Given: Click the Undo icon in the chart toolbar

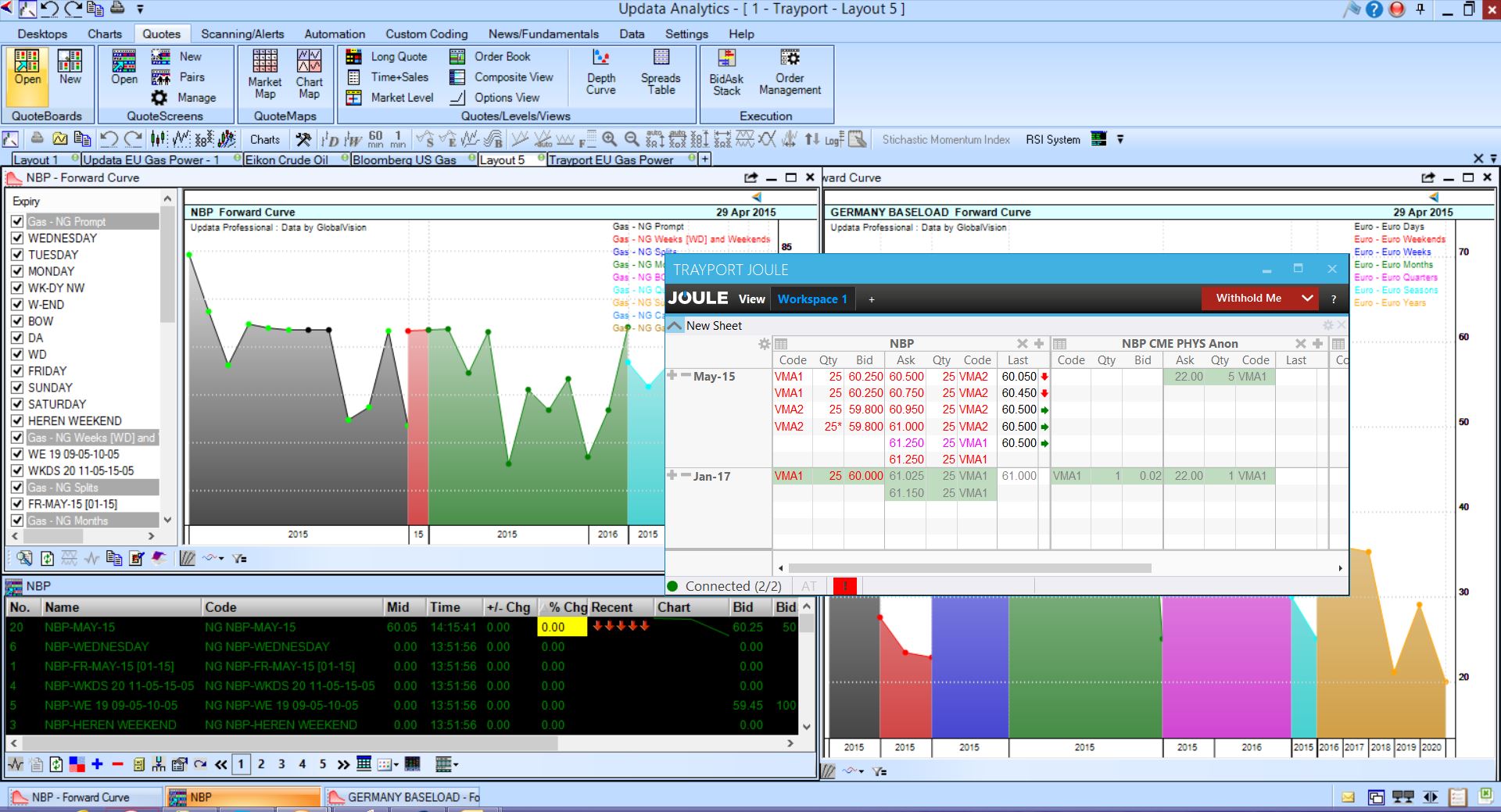Looking at the screenshot, I should (x=109, y=139).
